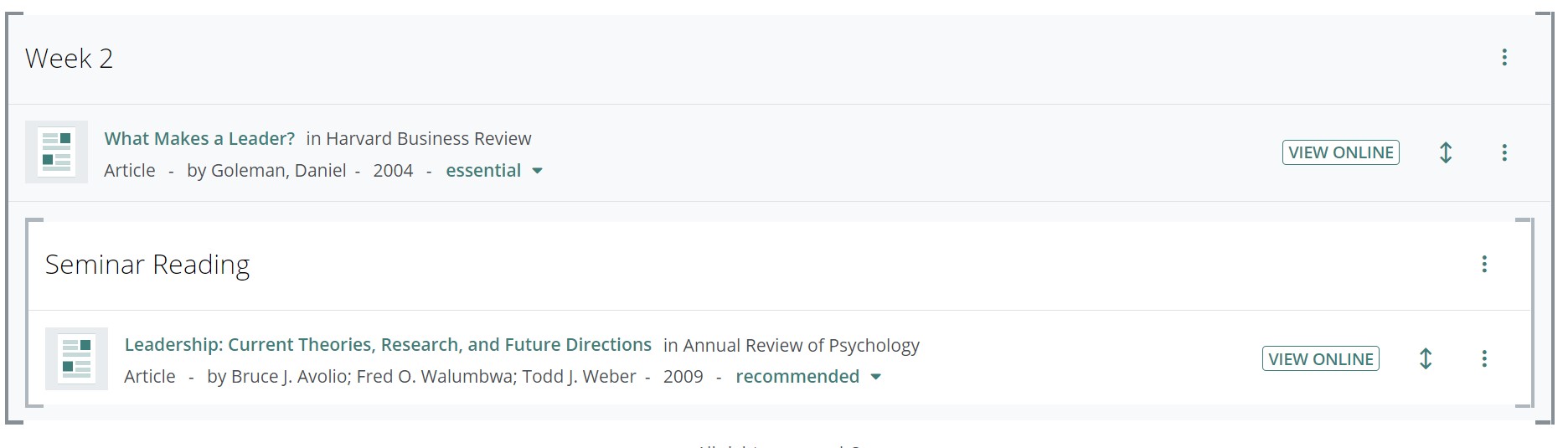Click the author name "Goleman, Daniel"
Viewport: 1568px width, 448px height.
coord(278,171)
